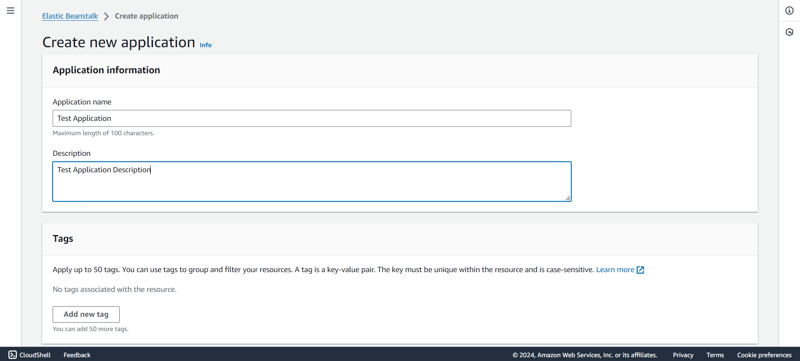The width and height of the screenshot is (800, 361).
Task: Click 'No tags associated with the resource.' text
Action: [x=114, y=290]
